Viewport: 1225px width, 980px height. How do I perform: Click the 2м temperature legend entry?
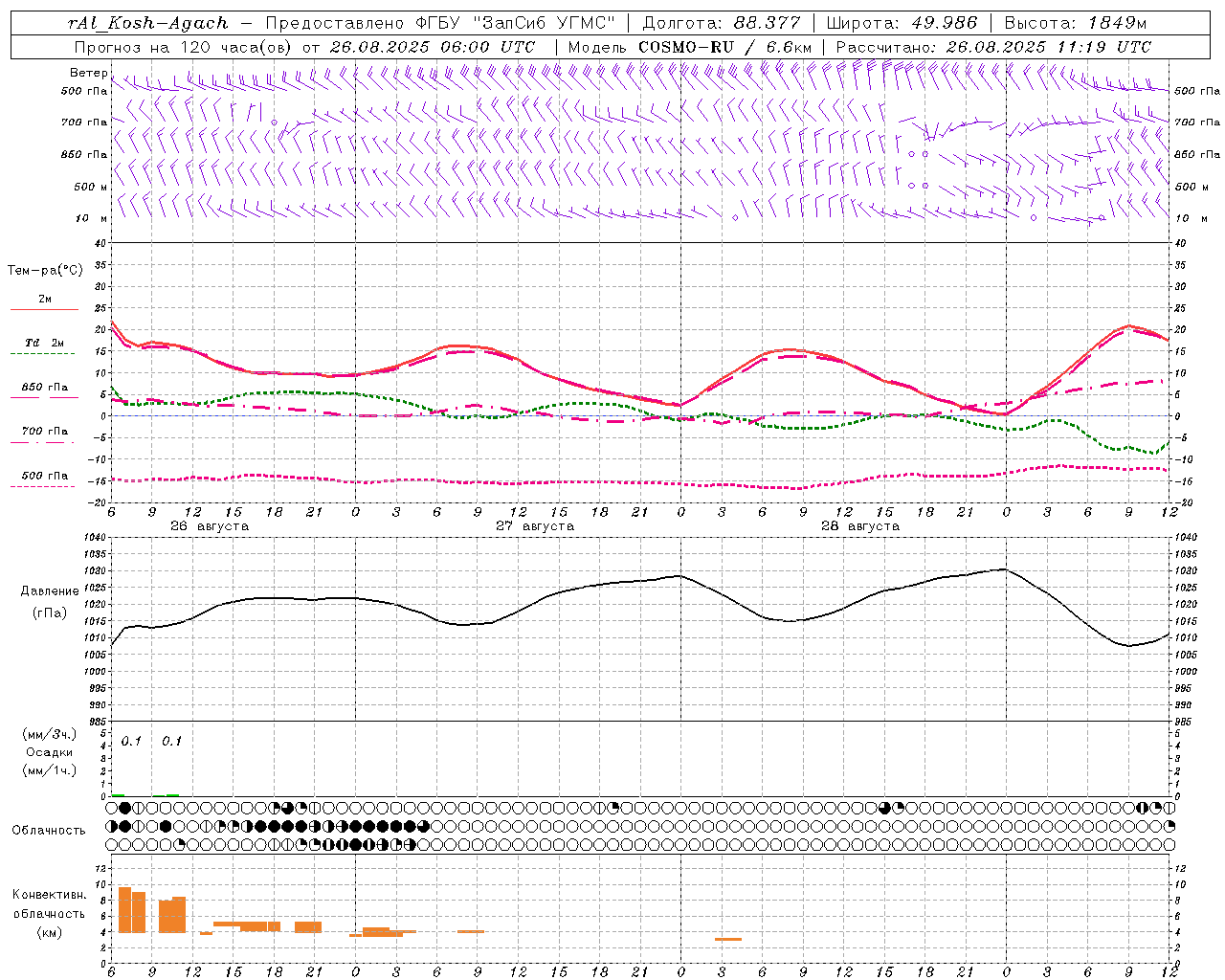(x=45, y=299)
